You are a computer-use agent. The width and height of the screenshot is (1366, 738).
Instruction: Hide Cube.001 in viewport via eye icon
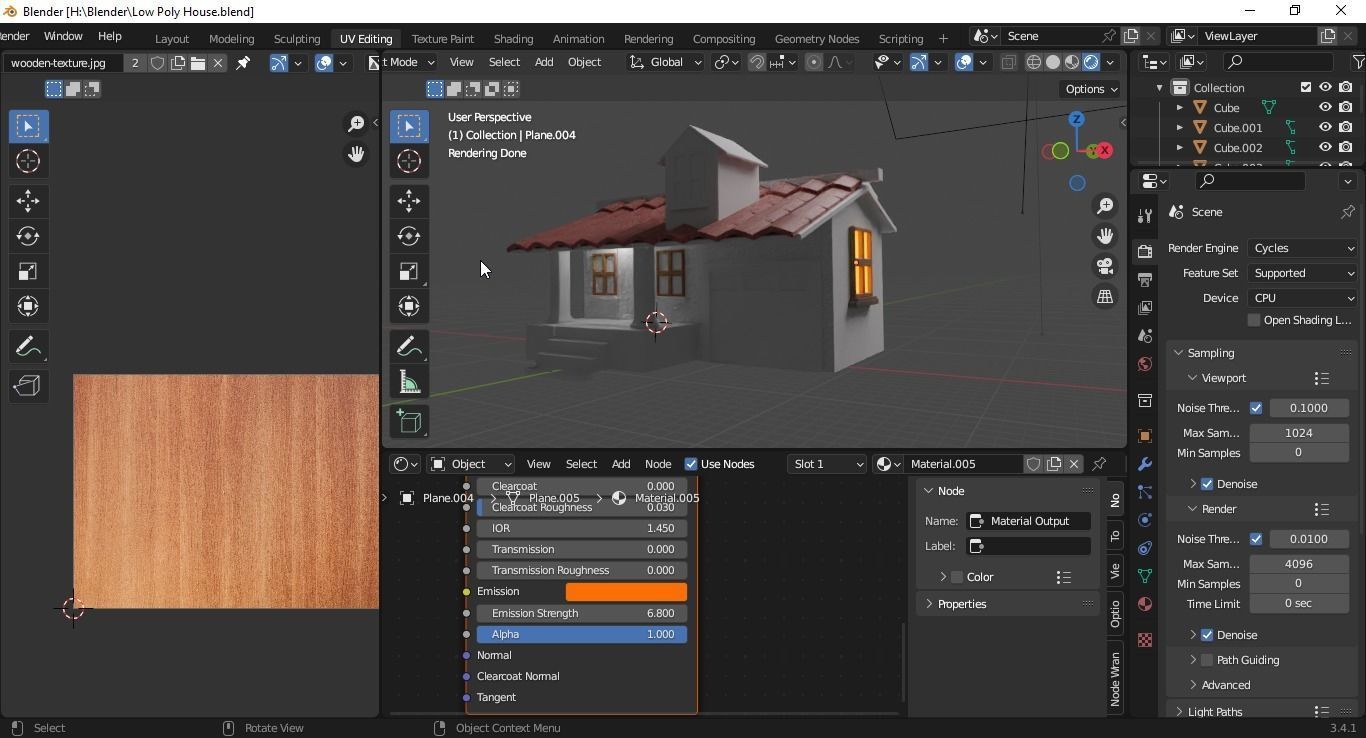[1325, 127]
